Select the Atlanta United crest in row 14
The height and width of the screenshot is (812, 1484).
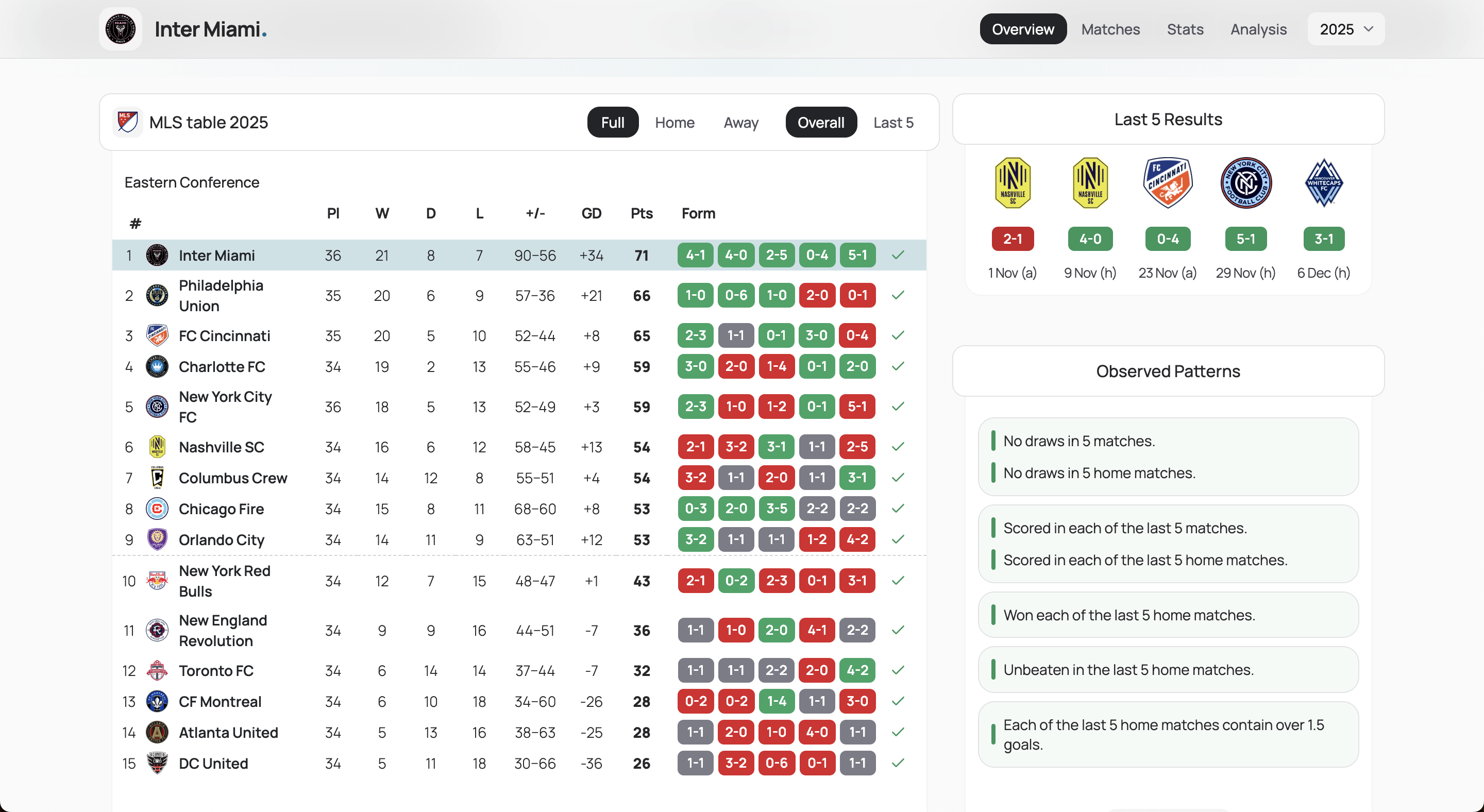157,732
